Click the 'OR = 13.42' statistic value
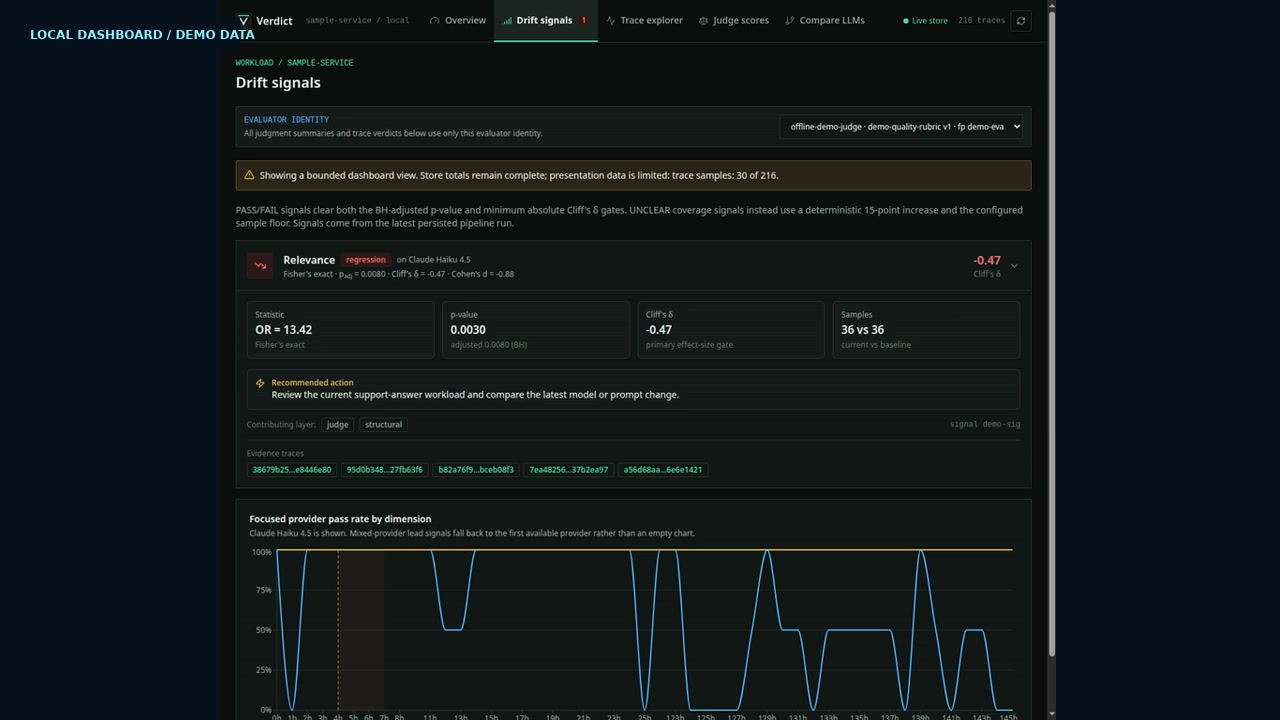The image size is (1280, 720). (284, 330)
